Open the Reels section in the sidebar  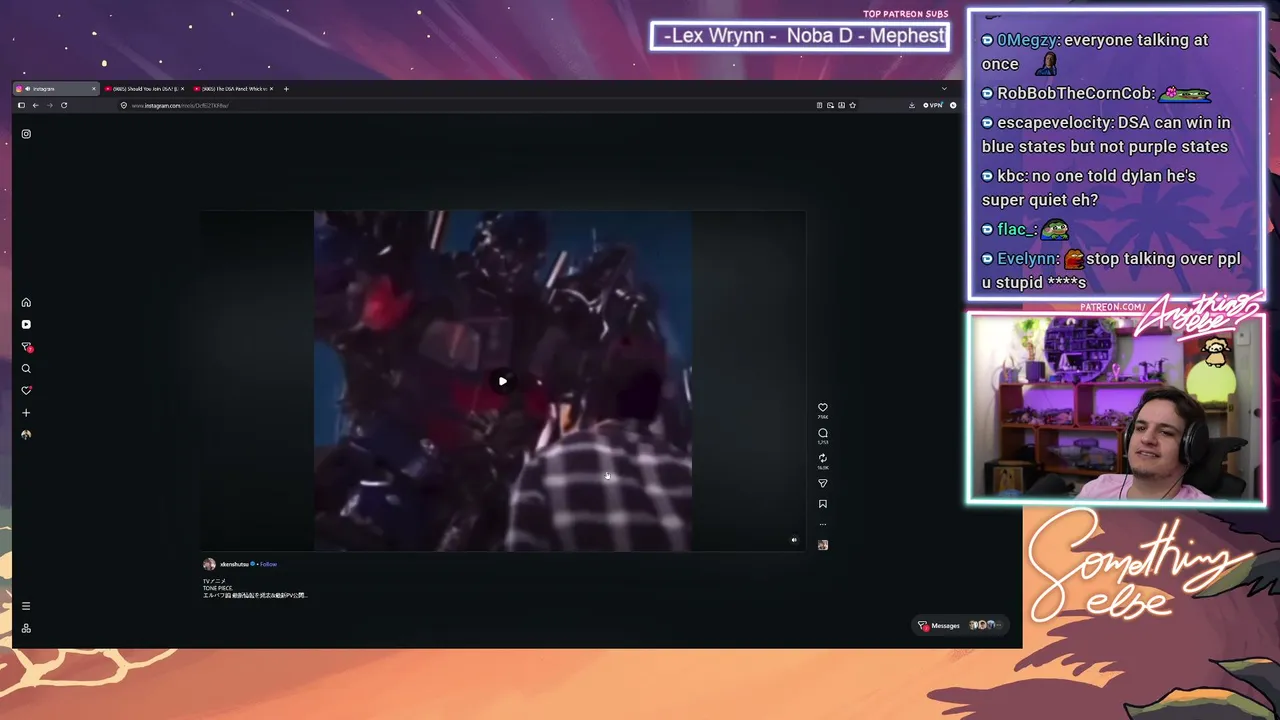[26, 324]
